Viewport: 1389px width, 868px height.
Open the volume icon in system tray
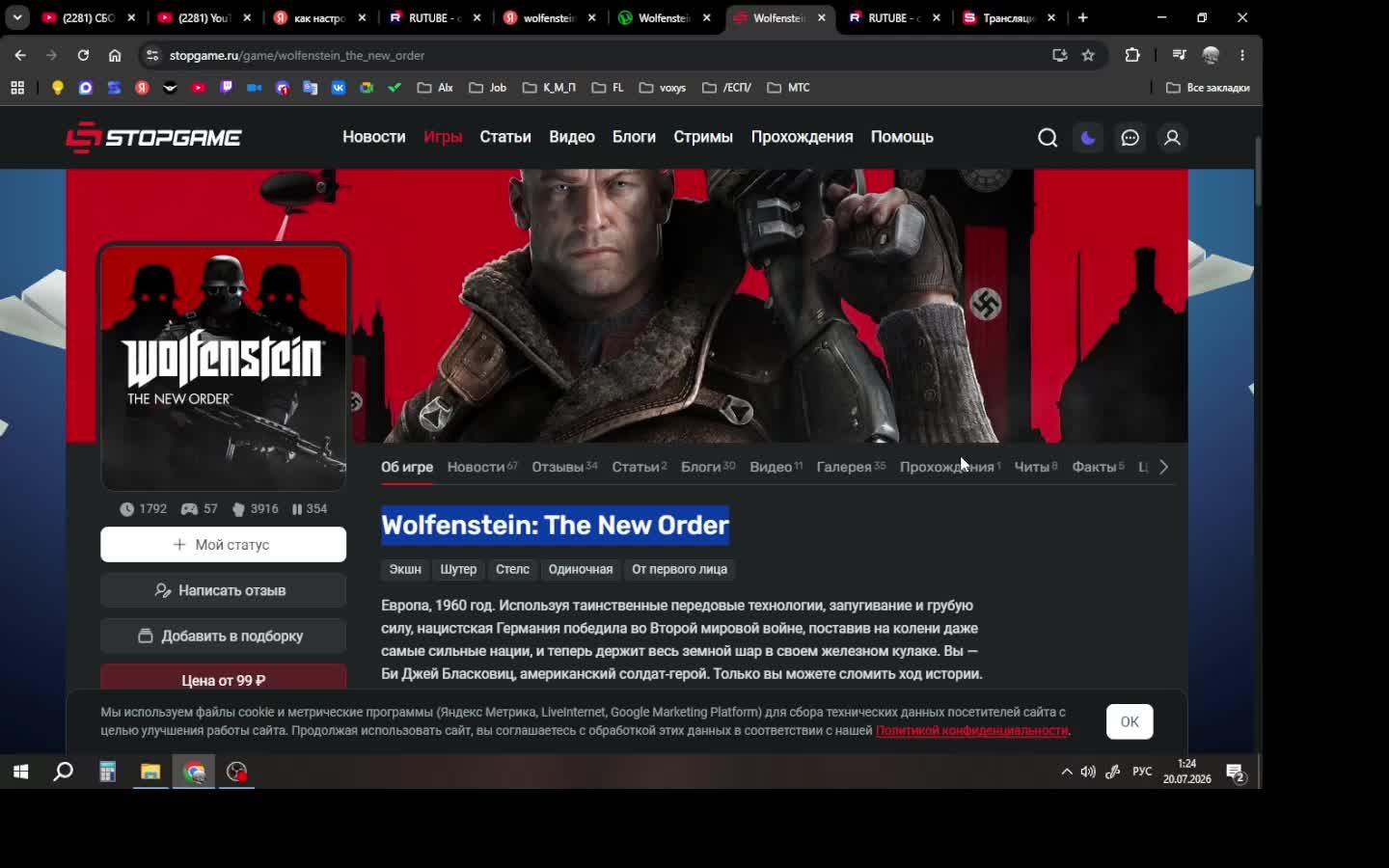pos(1088,772)
